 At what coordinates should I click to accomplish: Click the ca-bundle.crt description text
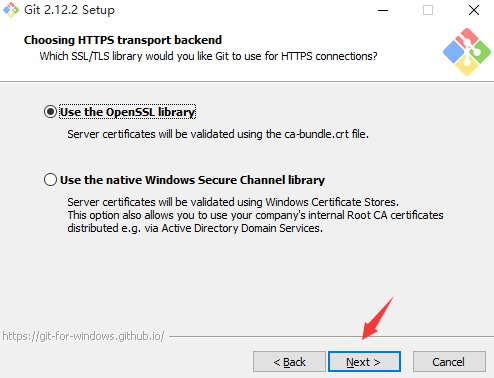[x=218, y=134]
